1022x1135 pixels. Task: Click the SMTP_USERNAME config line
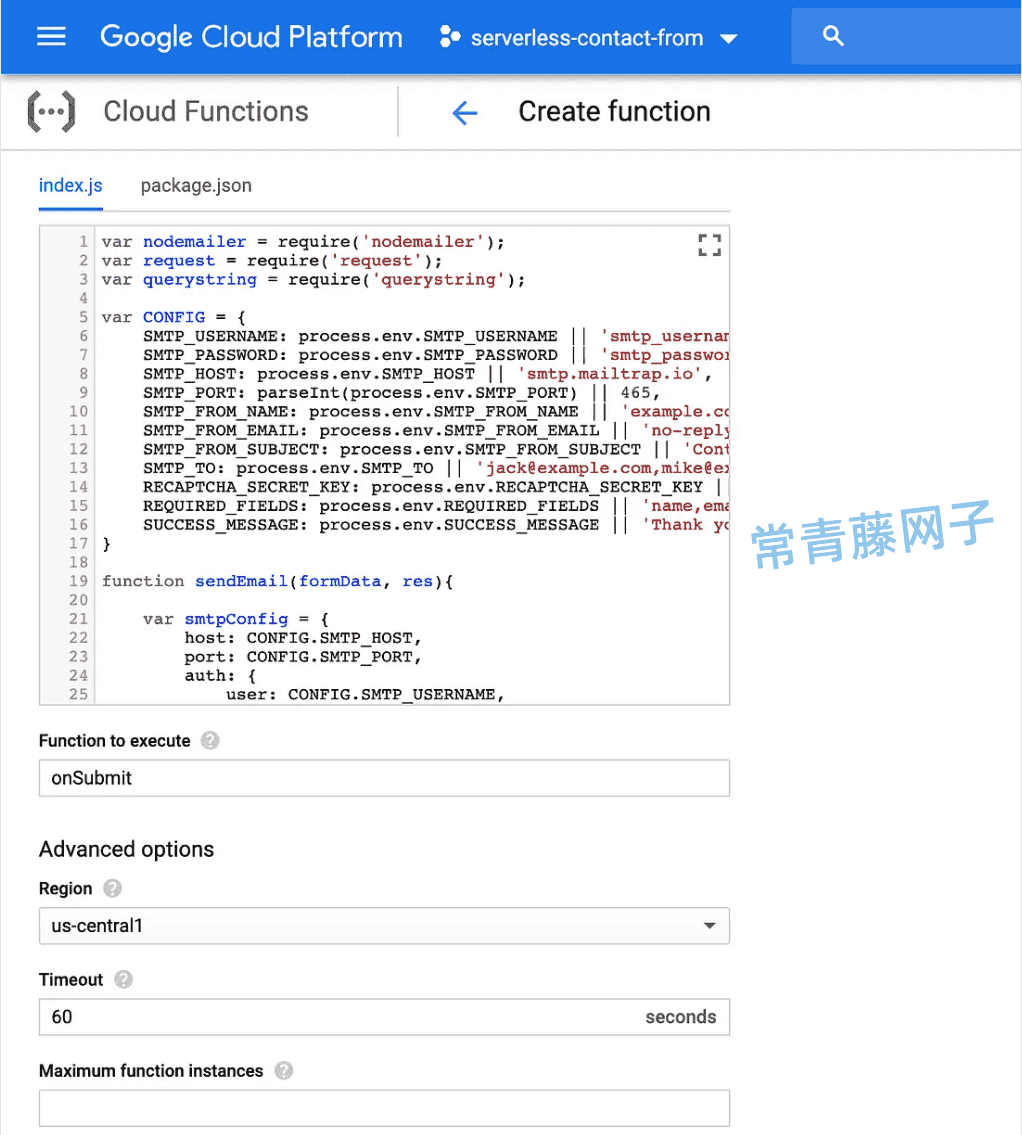tap(436, 336)
